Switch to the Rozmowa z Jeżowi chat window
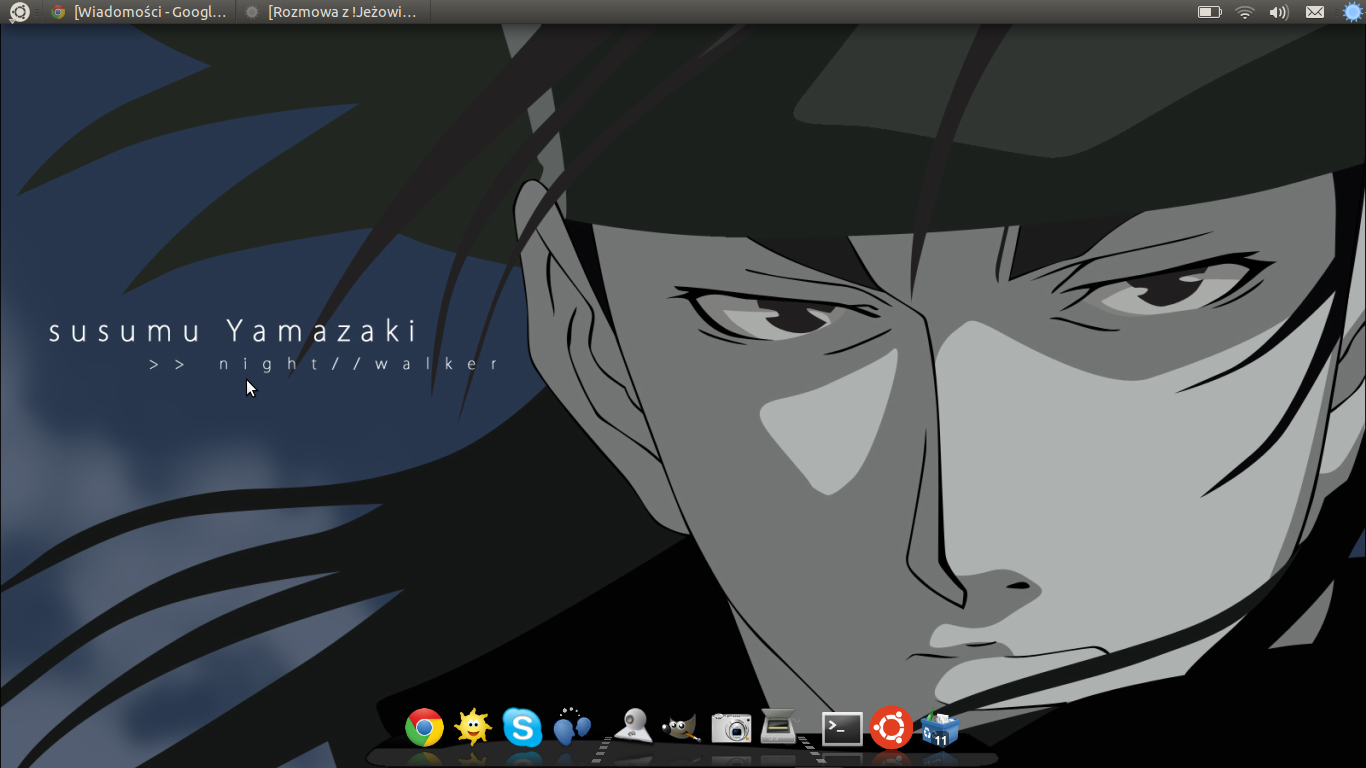This screenshot has width=1366, height=768. coord(333,12)
